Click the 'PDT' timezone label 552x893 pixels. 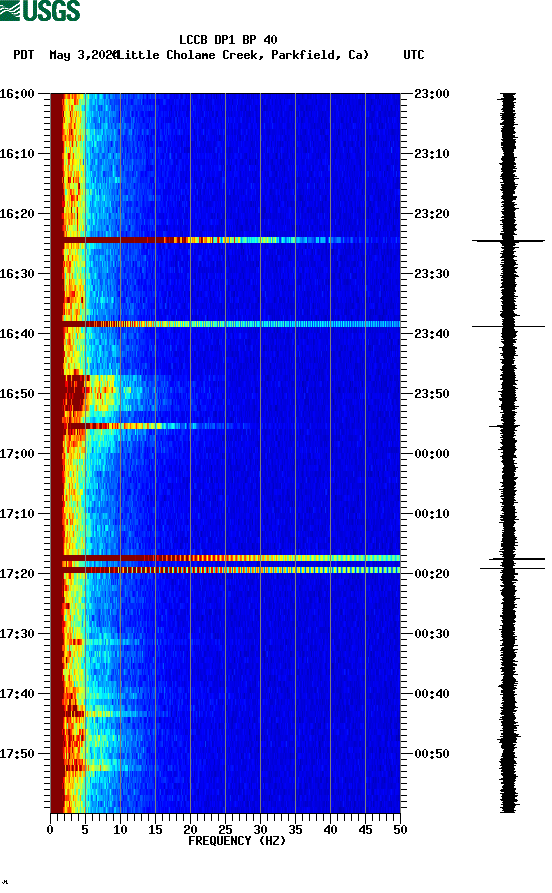[x=23, y=55]
